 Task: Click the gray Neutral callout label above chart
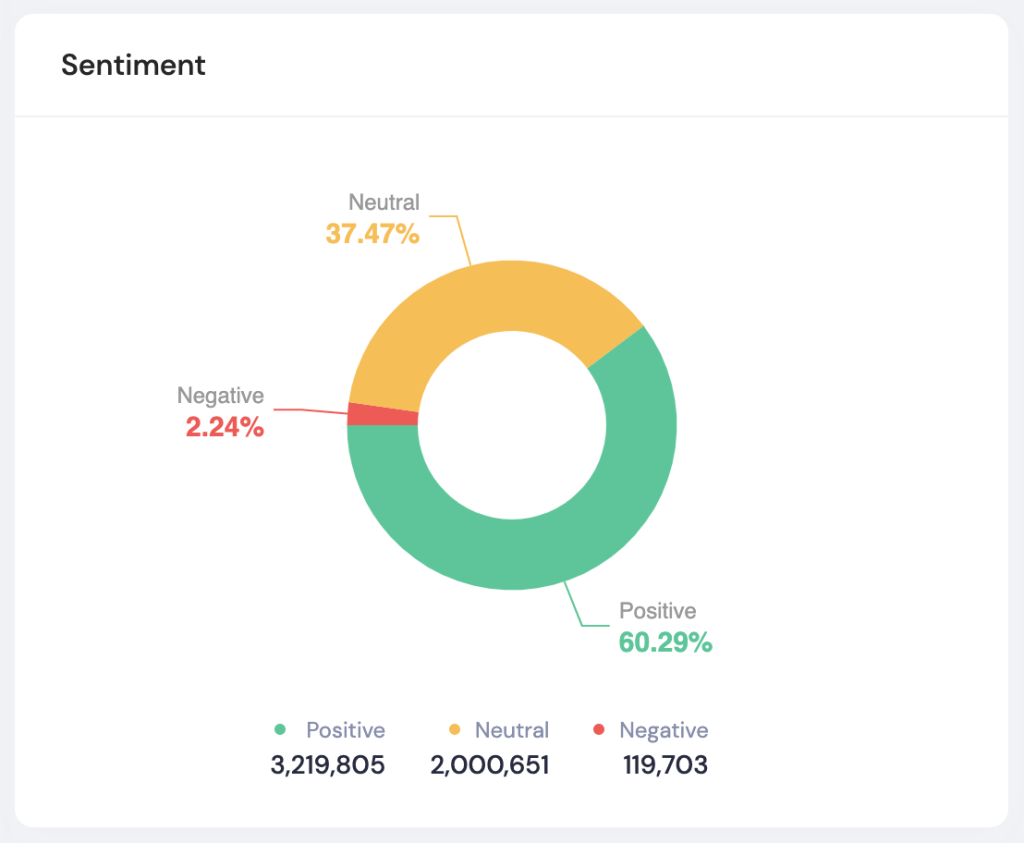point(384,203)
